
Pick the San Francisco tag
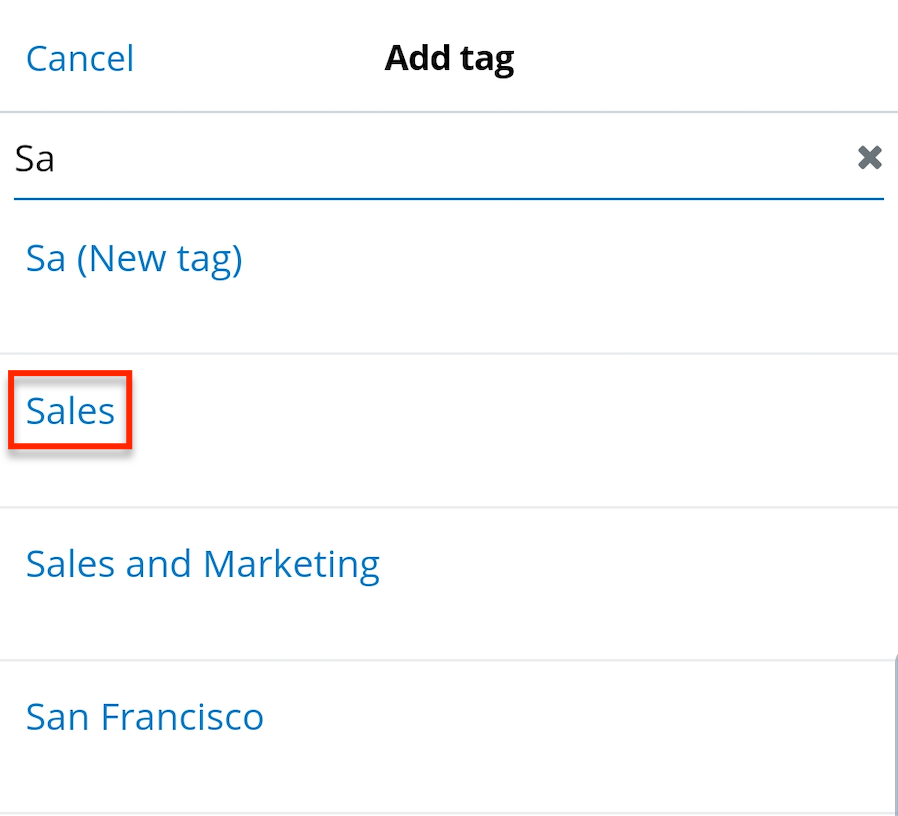tap(145, 717)
